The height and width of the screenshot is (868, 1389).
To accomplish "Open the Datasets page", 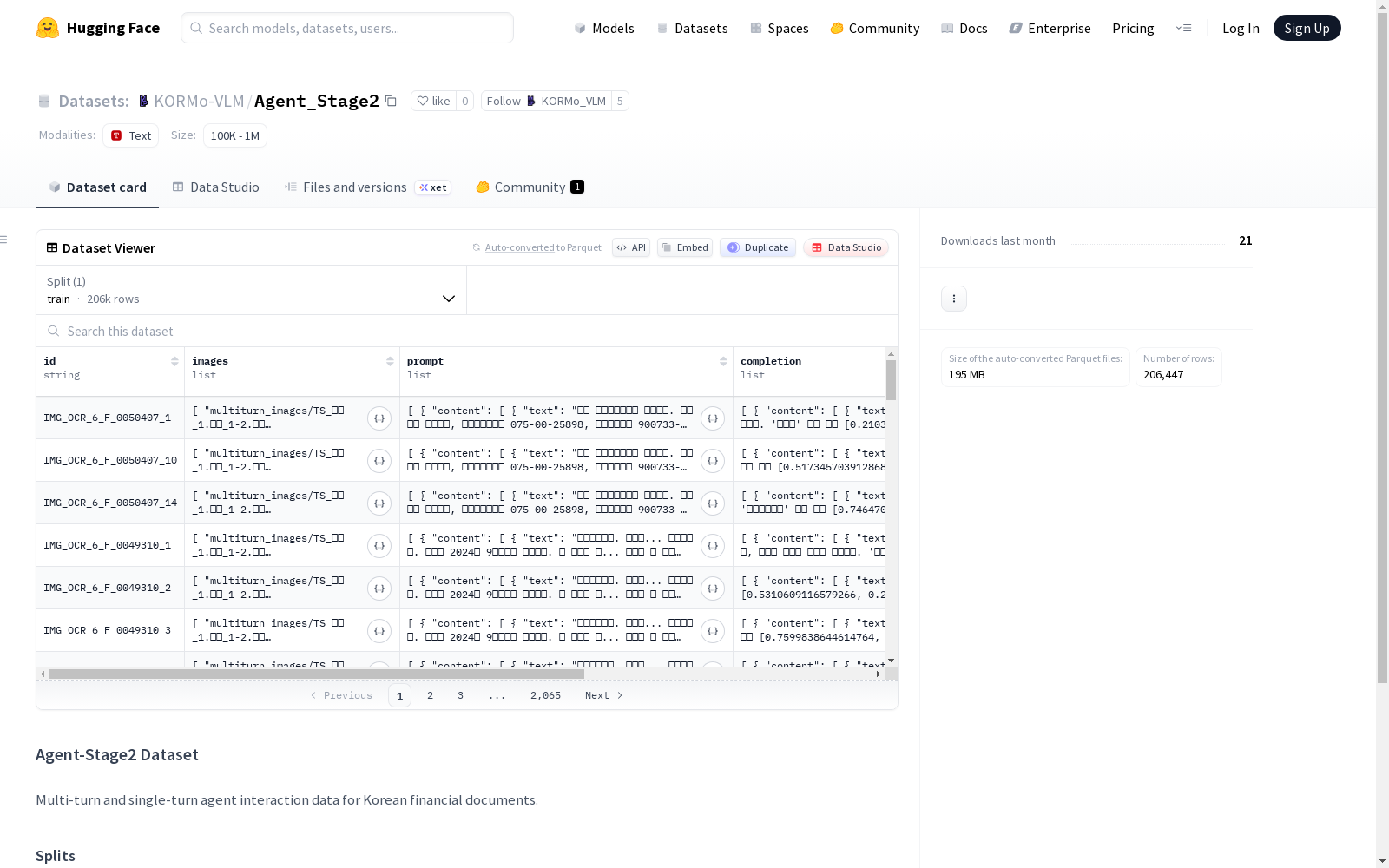I will coord(692,28).
